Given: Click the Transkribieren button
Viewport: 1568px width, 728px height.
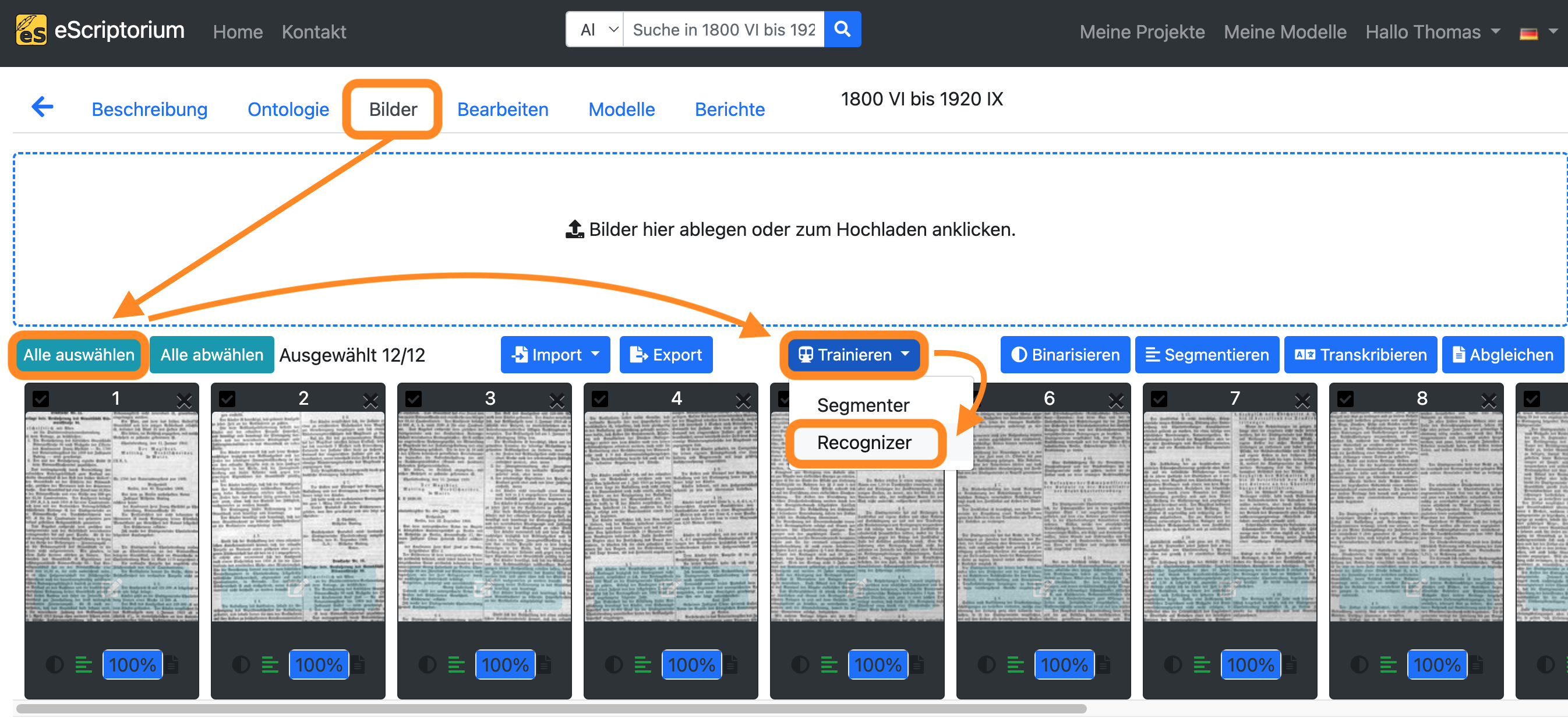Looking at the screenshot, I should point(1361,355).
